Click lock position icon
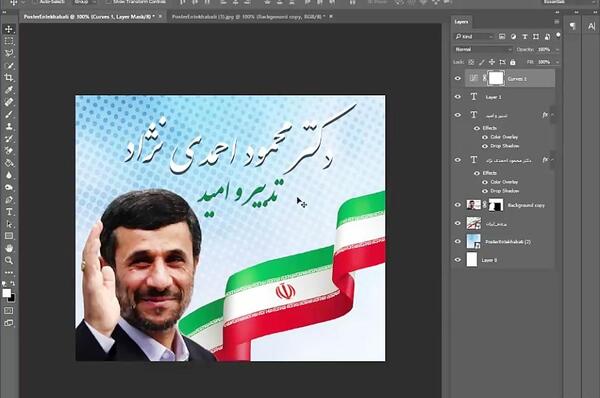Screen dimensions: 600x398 [492, 62]
